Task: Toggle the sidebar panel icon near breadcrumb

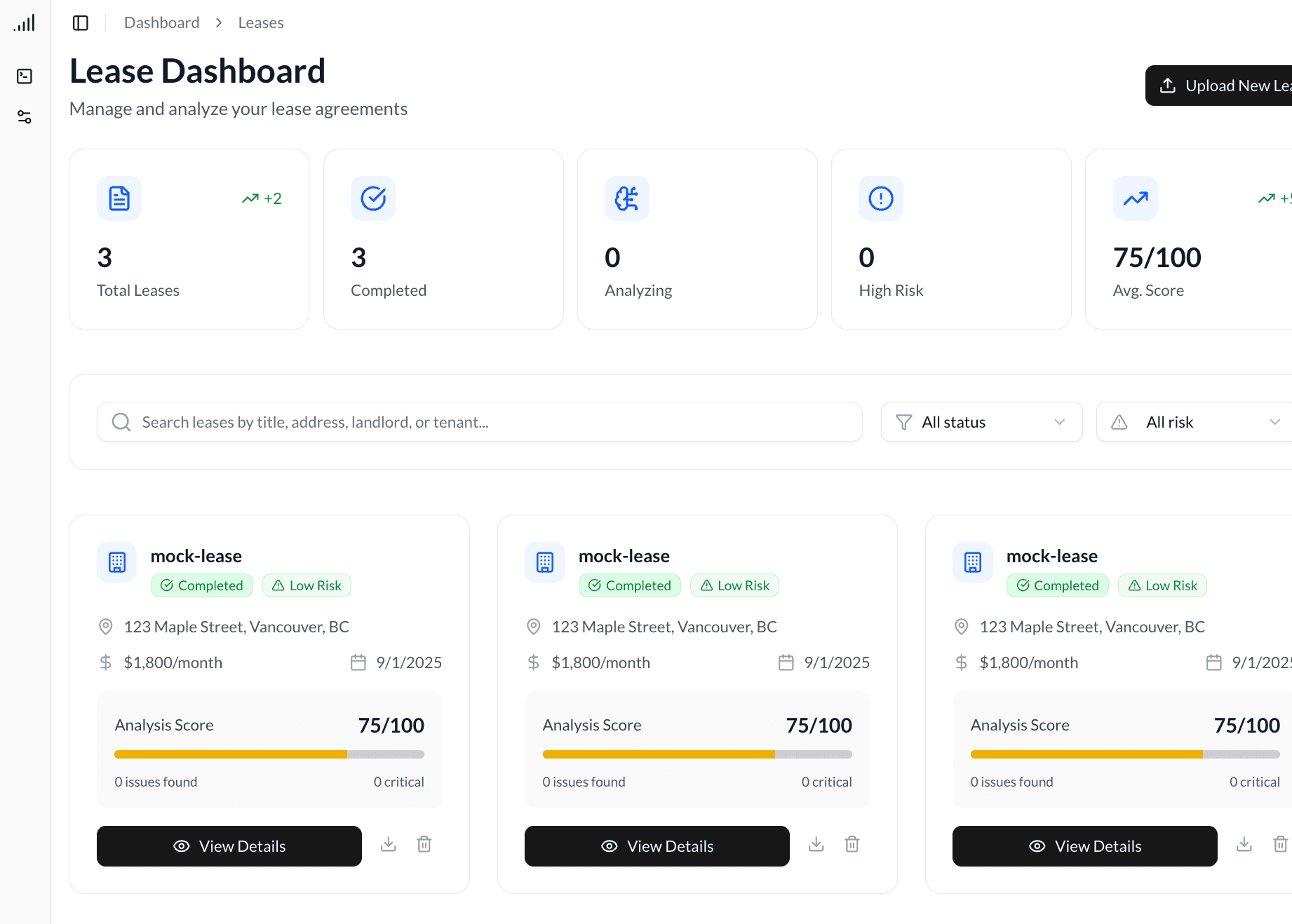Action: (x=80, y=22)
